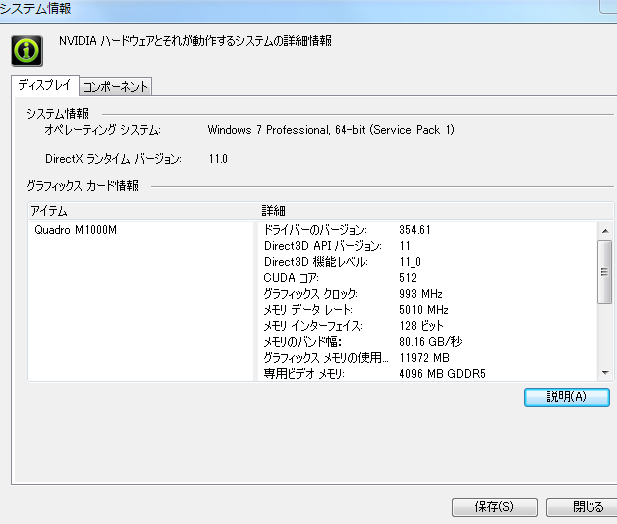Click the 説明(A) button

[567, 397]
